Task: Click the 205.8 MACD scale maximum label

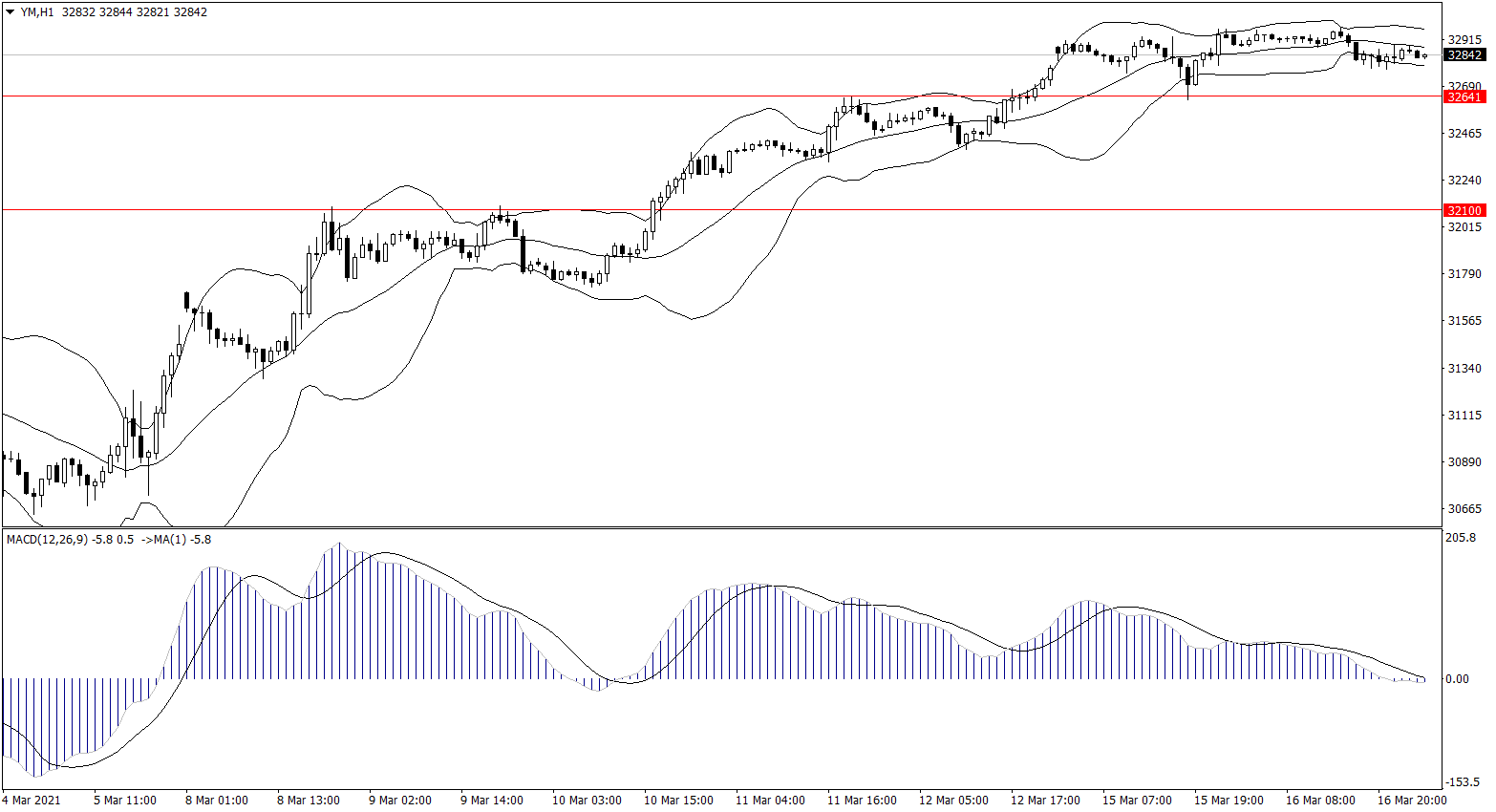Action: (1461, 538)
